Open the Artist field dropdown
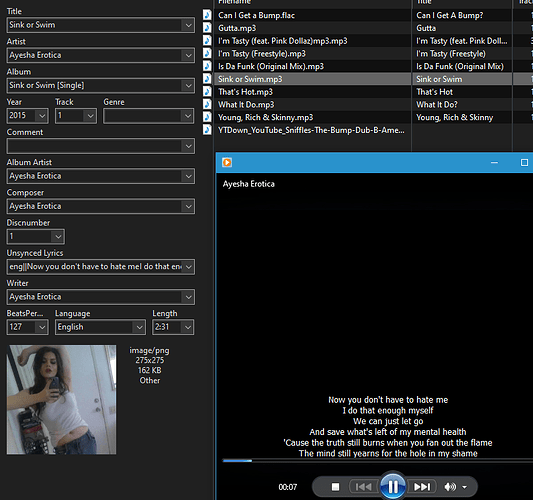 [x=188, y=55]
